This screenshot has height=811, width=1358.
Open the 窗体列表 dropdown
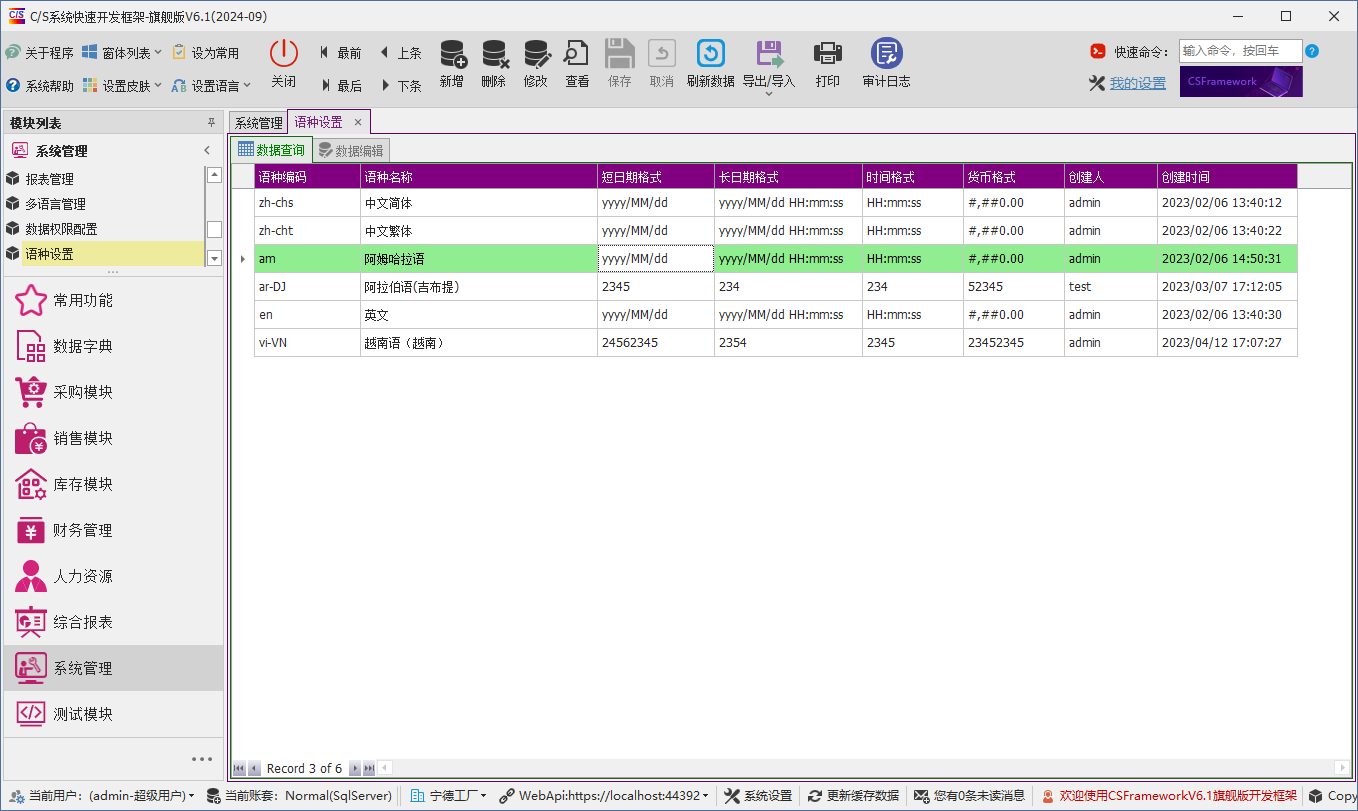click(122, 53)
